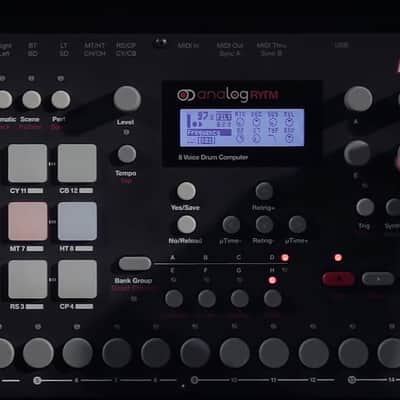Select bank B/F button

pos(207,298)
